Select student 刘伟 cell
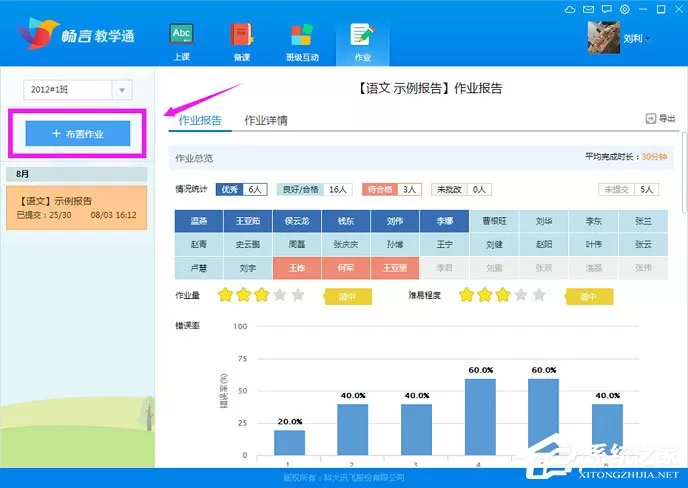 click(x=395, y=221)
